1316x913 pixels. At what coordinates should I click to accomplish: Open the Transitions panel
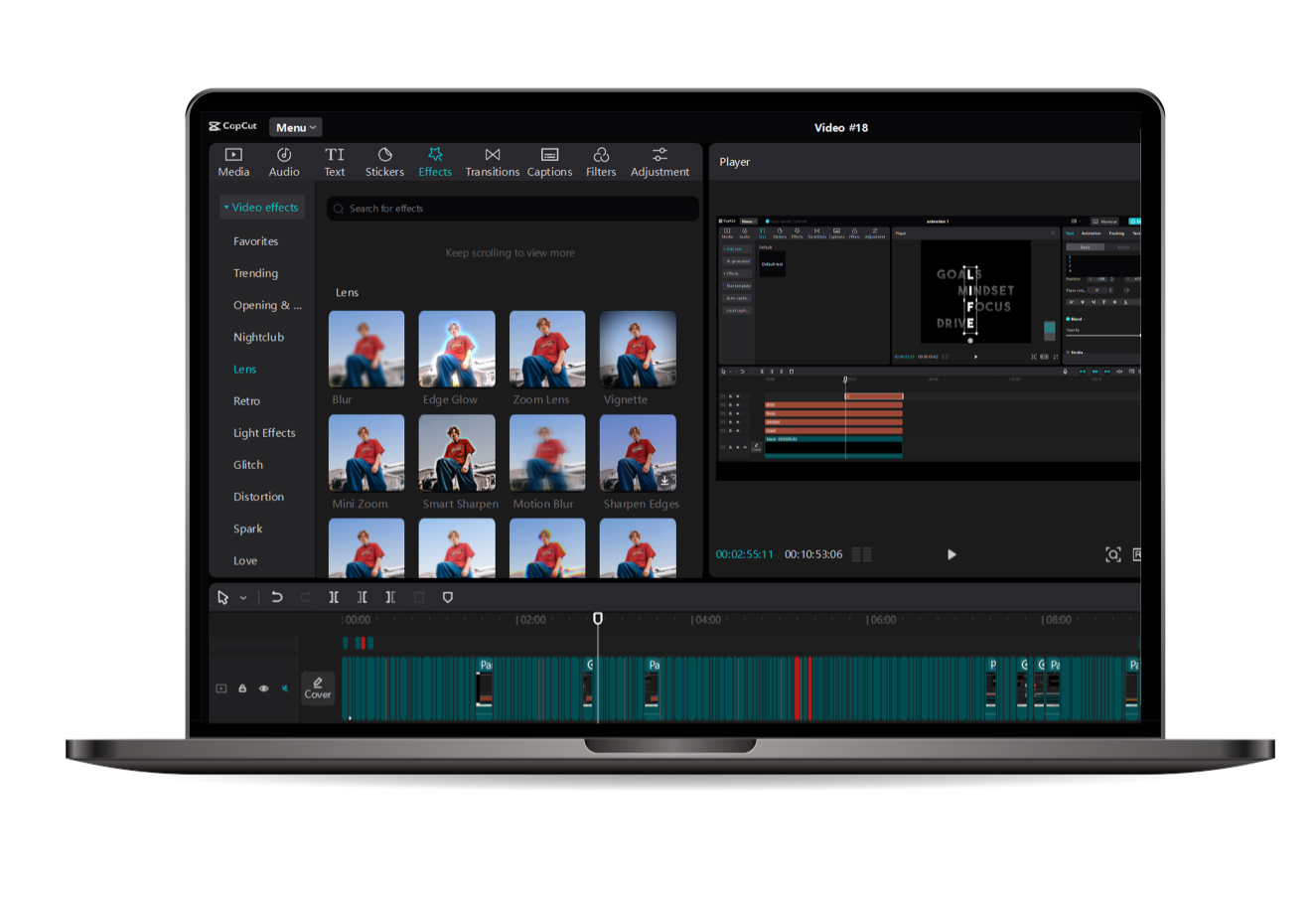pos(492,162)
